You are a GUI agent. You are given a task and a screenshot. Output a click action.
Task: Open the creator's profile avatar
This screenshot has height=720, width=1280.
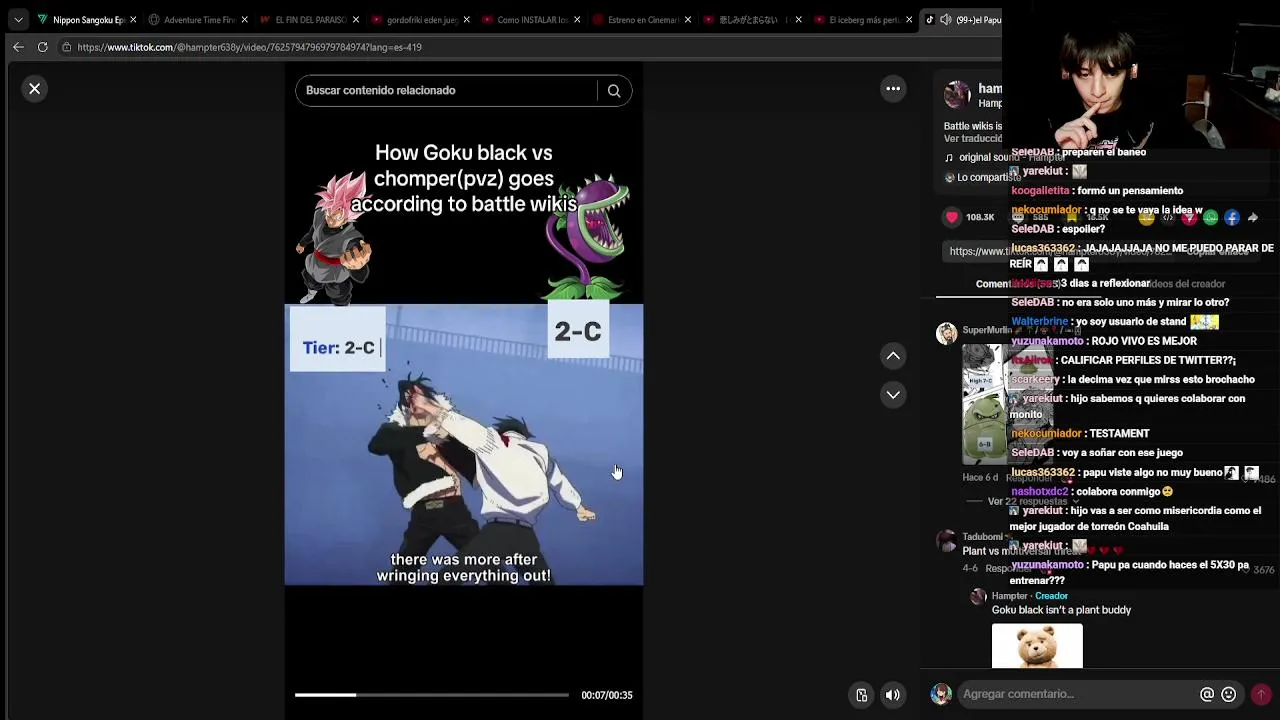tap(957, 95)
